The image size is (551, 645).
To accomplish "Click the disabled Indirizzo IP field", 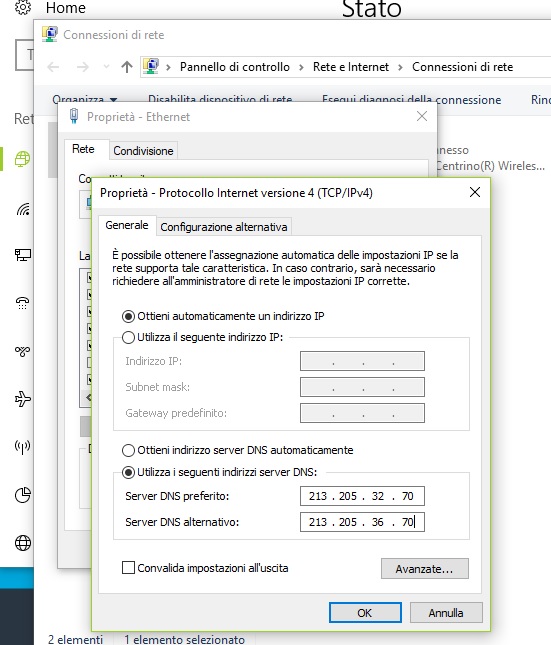I will click(x=362, y=361).
